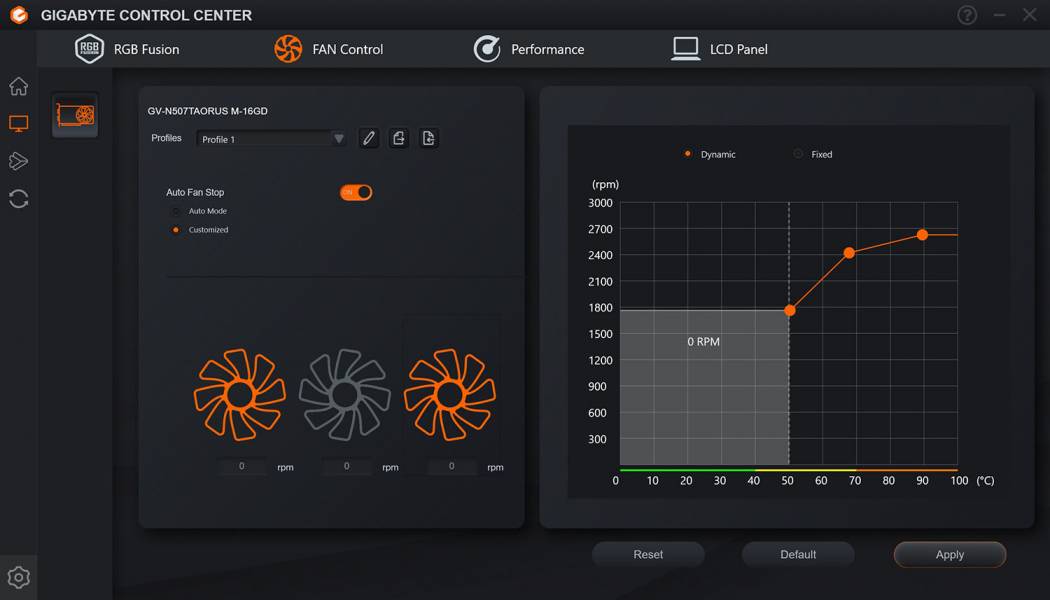Open the arrow-shaped sidebar icon
Screen dimensions: 1050x600
[x=19, y=161]
